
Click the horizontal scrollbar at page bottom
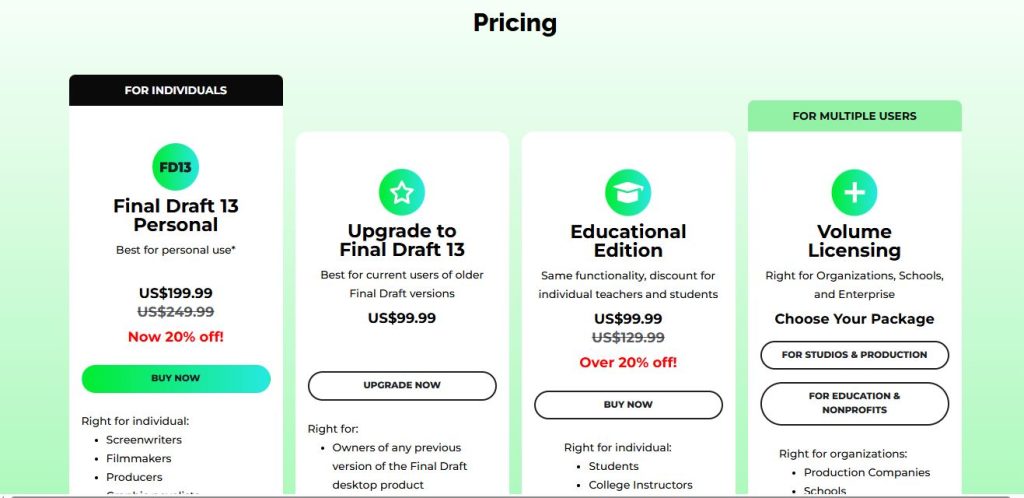pos(512,495)
